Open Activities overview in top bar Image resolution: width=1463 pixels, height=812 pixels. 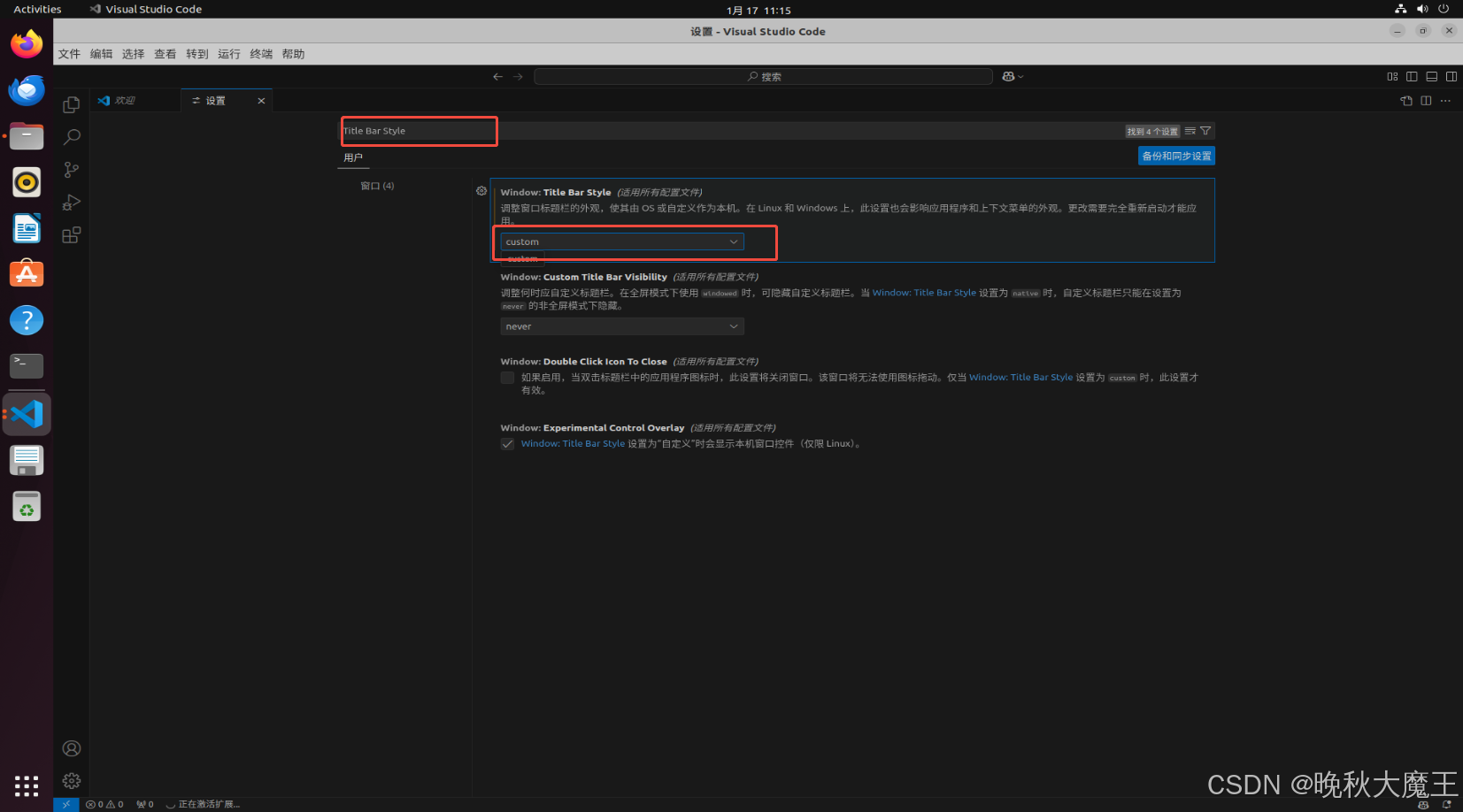[37, 9]
